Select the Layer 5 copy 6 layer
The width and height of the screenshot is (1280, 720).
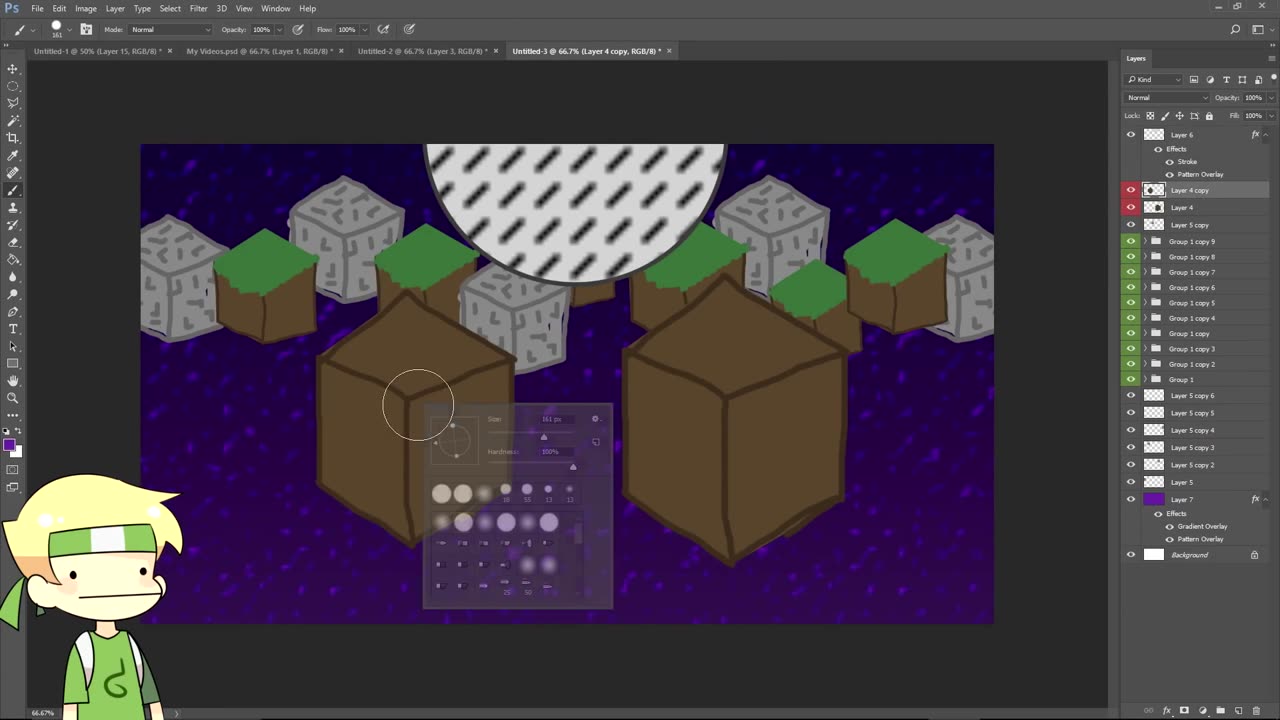(x=1196, y=395)
